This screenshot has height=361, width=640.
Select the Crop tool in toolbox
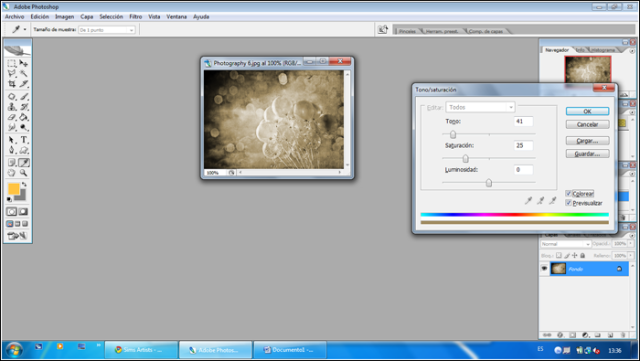pyautogui.click(x=12, y=84)
